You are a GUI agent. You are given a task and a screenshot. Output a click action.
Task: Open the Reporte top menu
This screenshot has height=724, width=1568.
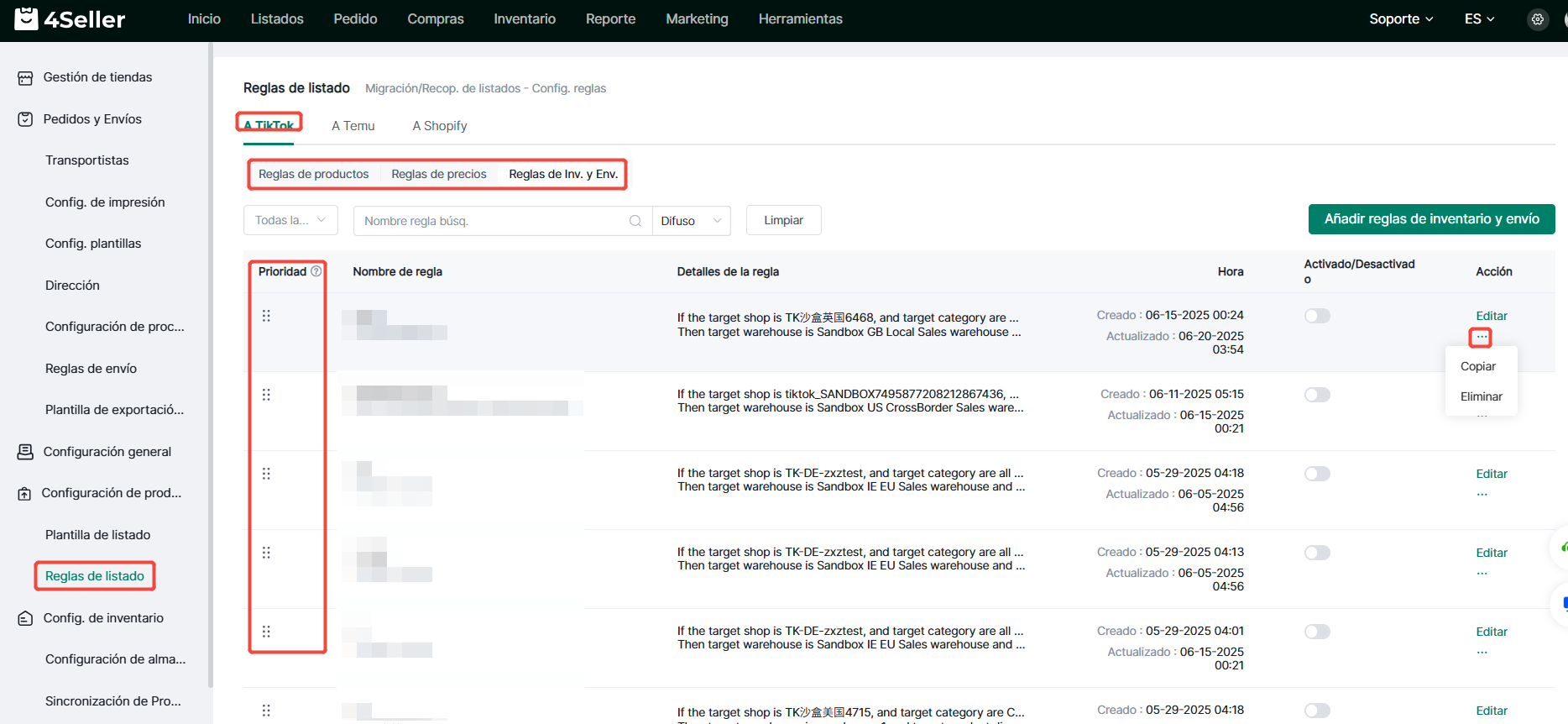[610, 18]
